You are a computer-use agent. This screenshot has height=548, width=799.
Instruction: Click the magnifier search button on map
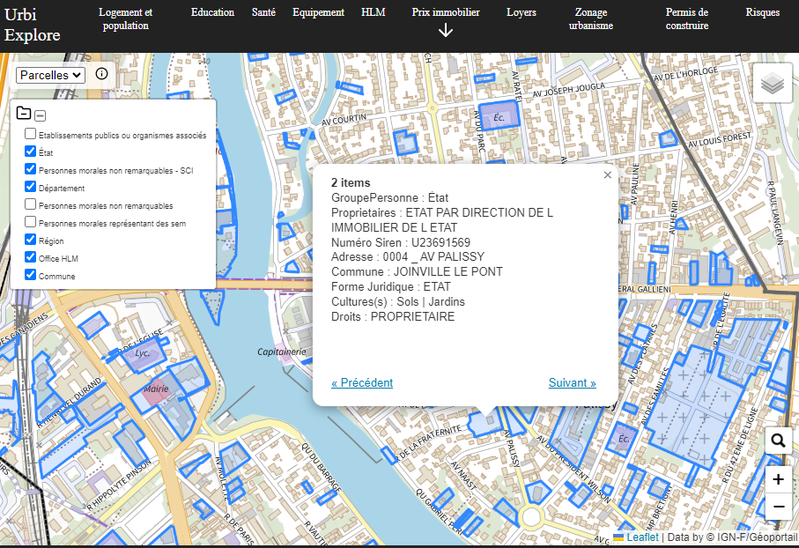pyautogui.click(x=778, y=441)
